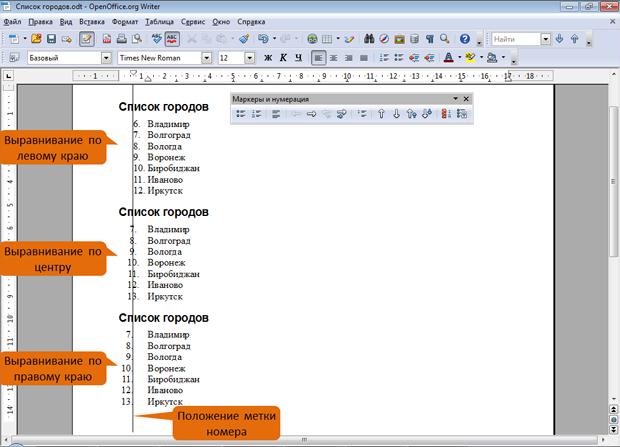
Task: Open the Font Color dropdown arrow
Action: coord(459,58)
